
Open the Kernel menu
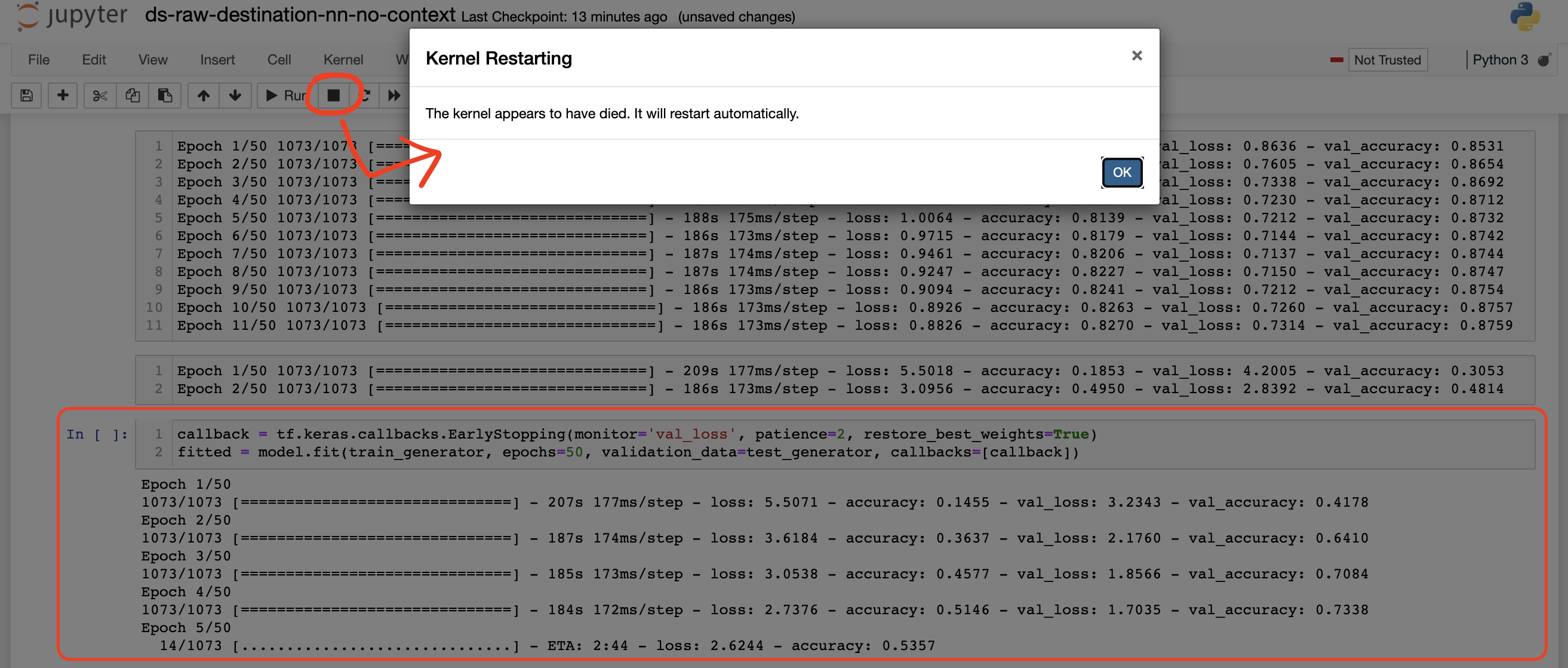[344, 60]
